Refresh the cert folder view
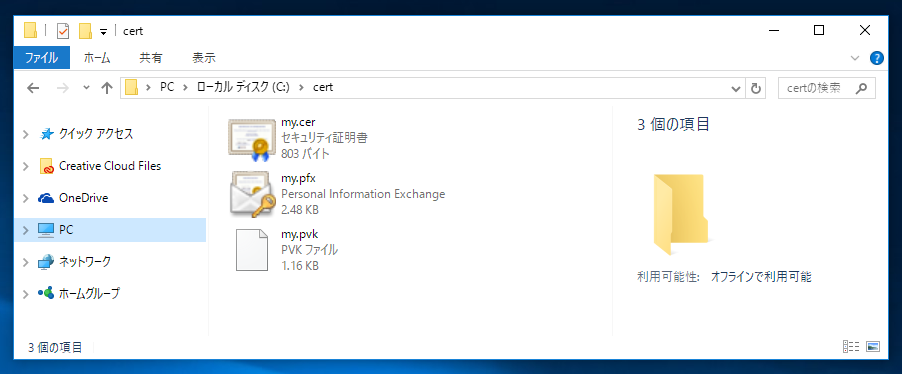 pyautogui.click(x=756, y=89)
